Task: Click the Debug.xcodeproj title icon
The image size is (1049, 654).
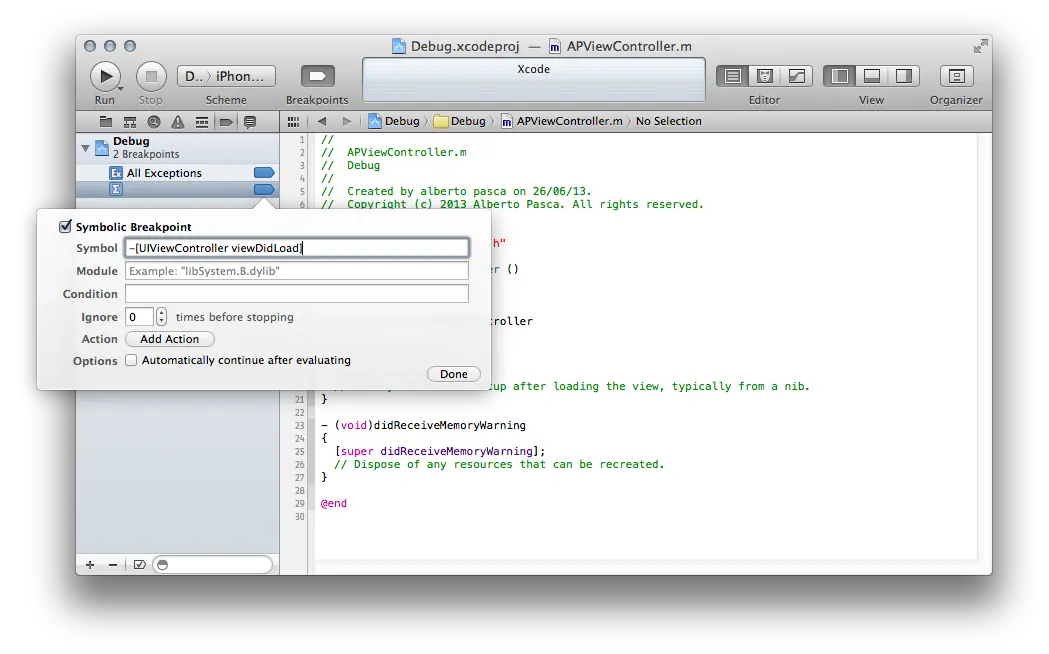Action: pos(399,46)
